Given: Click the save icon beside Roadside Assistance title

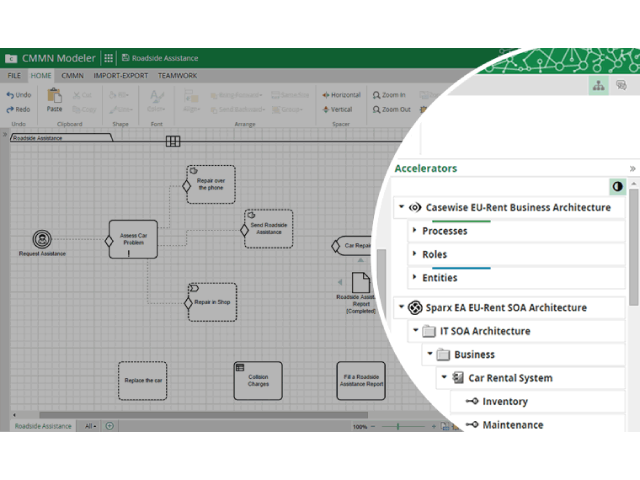Looking at the screenshot, I should point(126,58).
